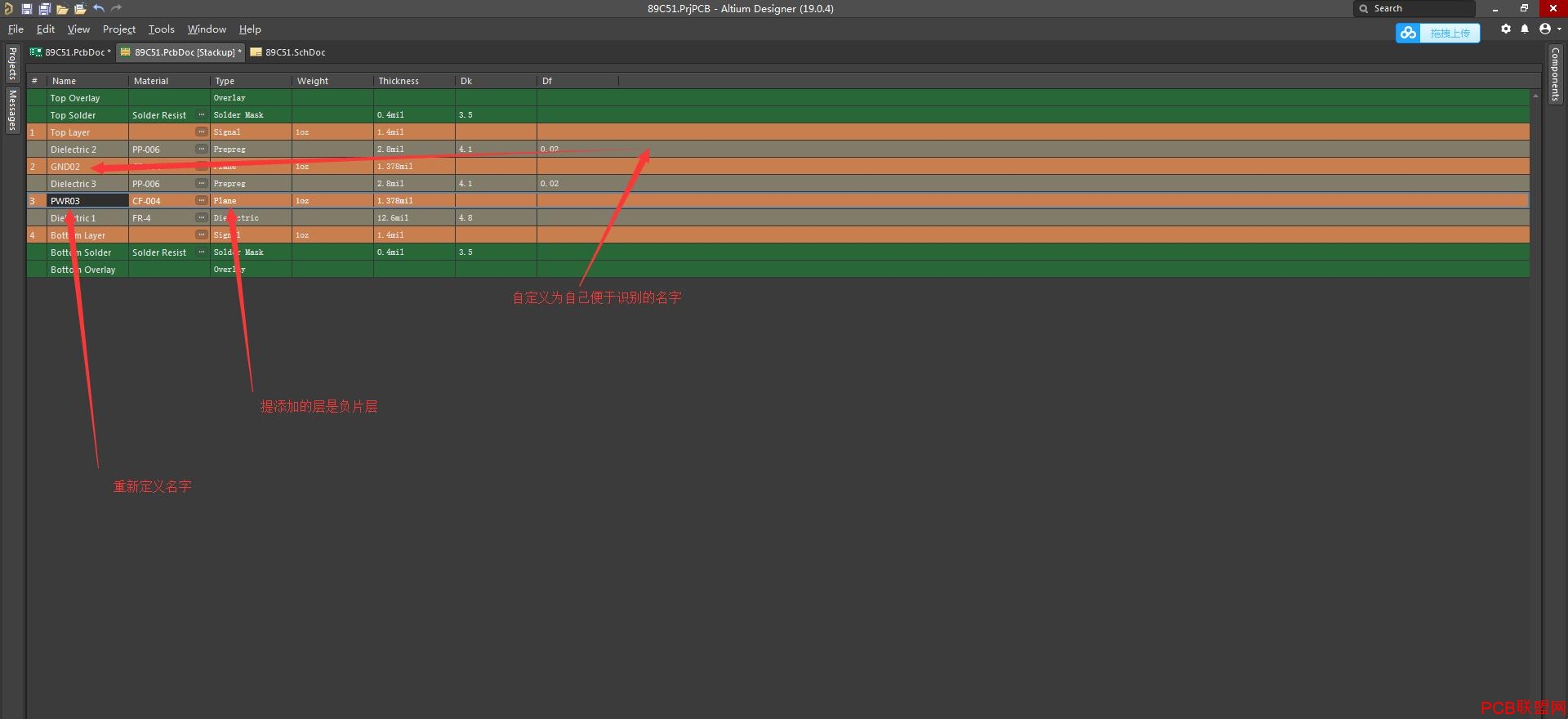Click the Plane type of PWR03 row
1568x719 pixels.
[251, 201]
